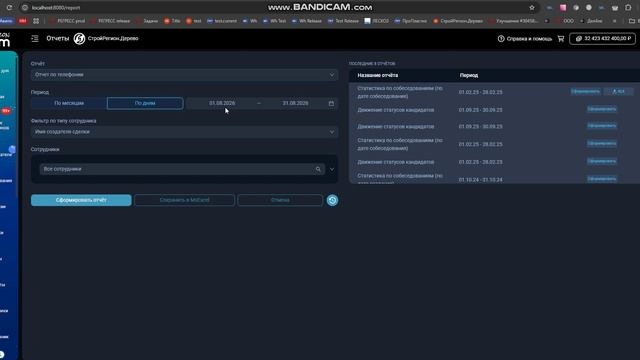The image size is (640, 360).
Task: Click the Сформировать отчёт button
Action: [81, 200]
